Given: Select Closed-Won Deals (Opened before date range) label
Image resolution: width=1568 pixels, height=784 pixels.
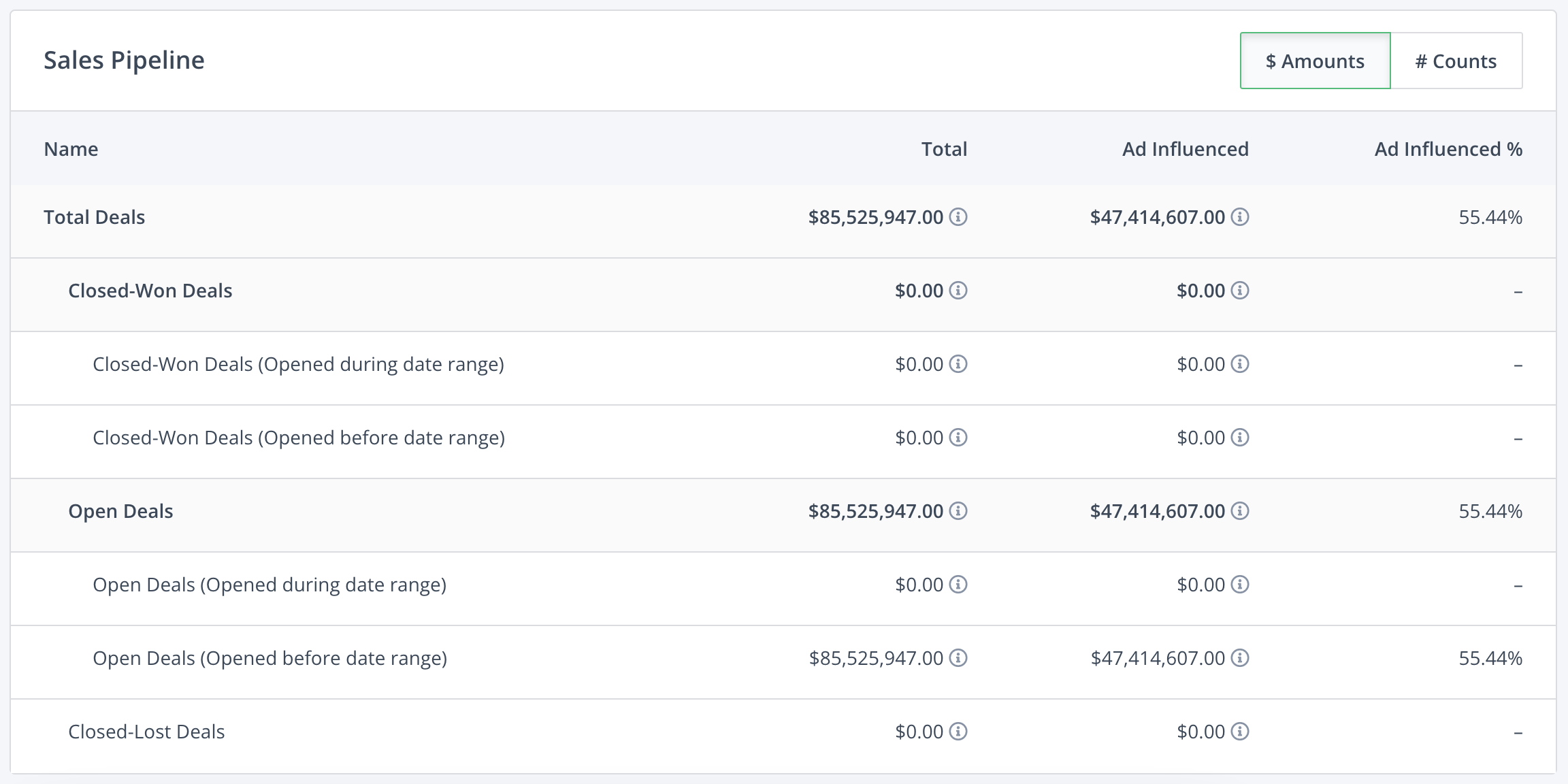Looking at the screenshot, I should coord(299,438).
